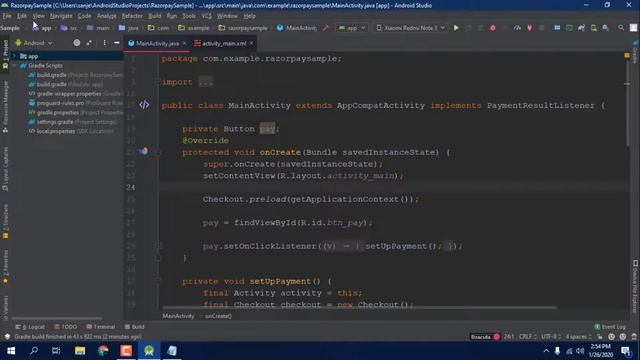
Task: Collapse the Gradle Scripts node
Action: [15, 65]
